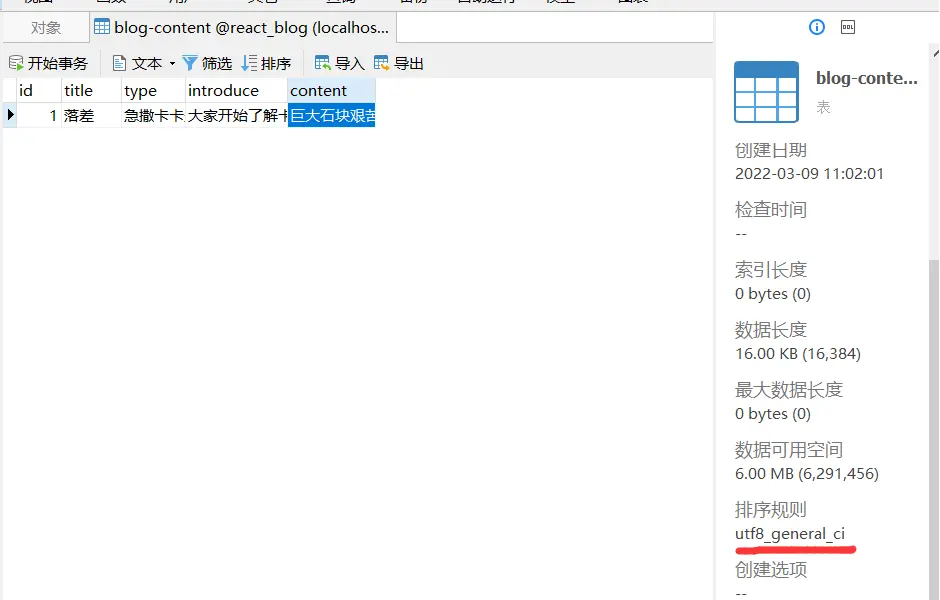Image resolution: width=940 pixels, height=600 pixels.
Task: Click the utf8_general_ci collation value
Action: [790, 533]
